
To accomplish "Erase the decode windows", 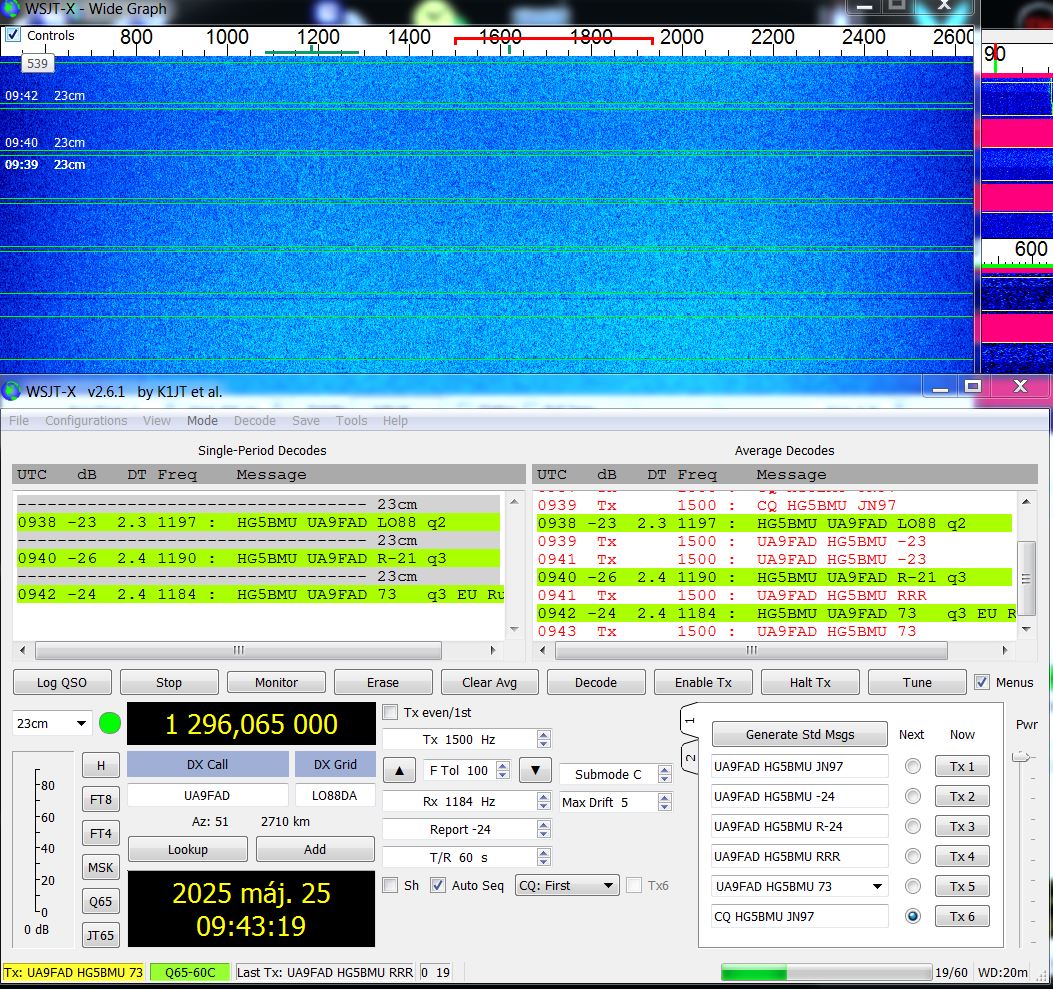I will tap(383, 682).
